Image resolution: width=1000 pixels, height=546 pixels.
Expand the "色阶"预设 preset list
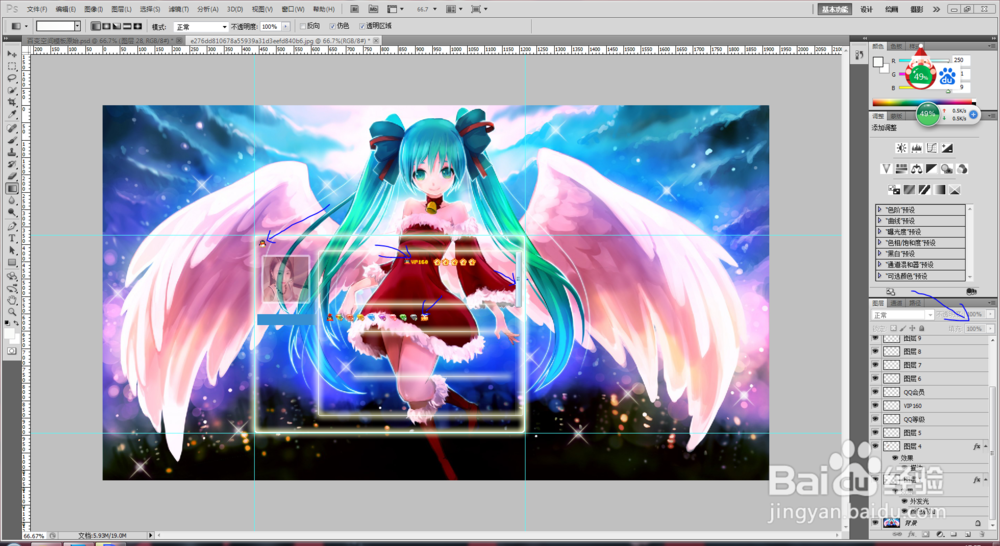tap(879, 209)
